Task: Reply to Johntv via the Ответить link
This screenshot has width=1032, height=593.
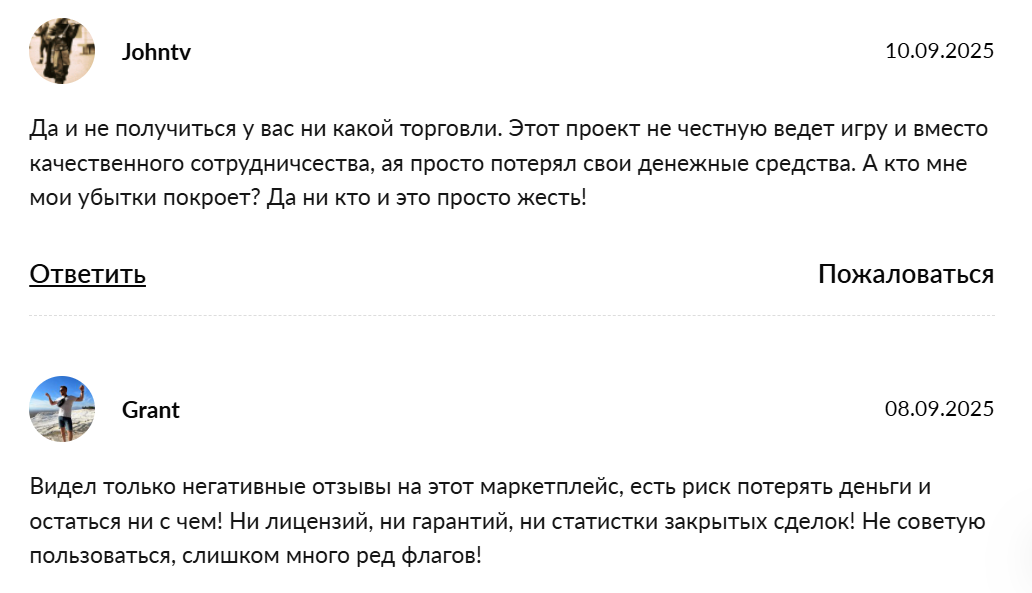Action: click(88, 274)
